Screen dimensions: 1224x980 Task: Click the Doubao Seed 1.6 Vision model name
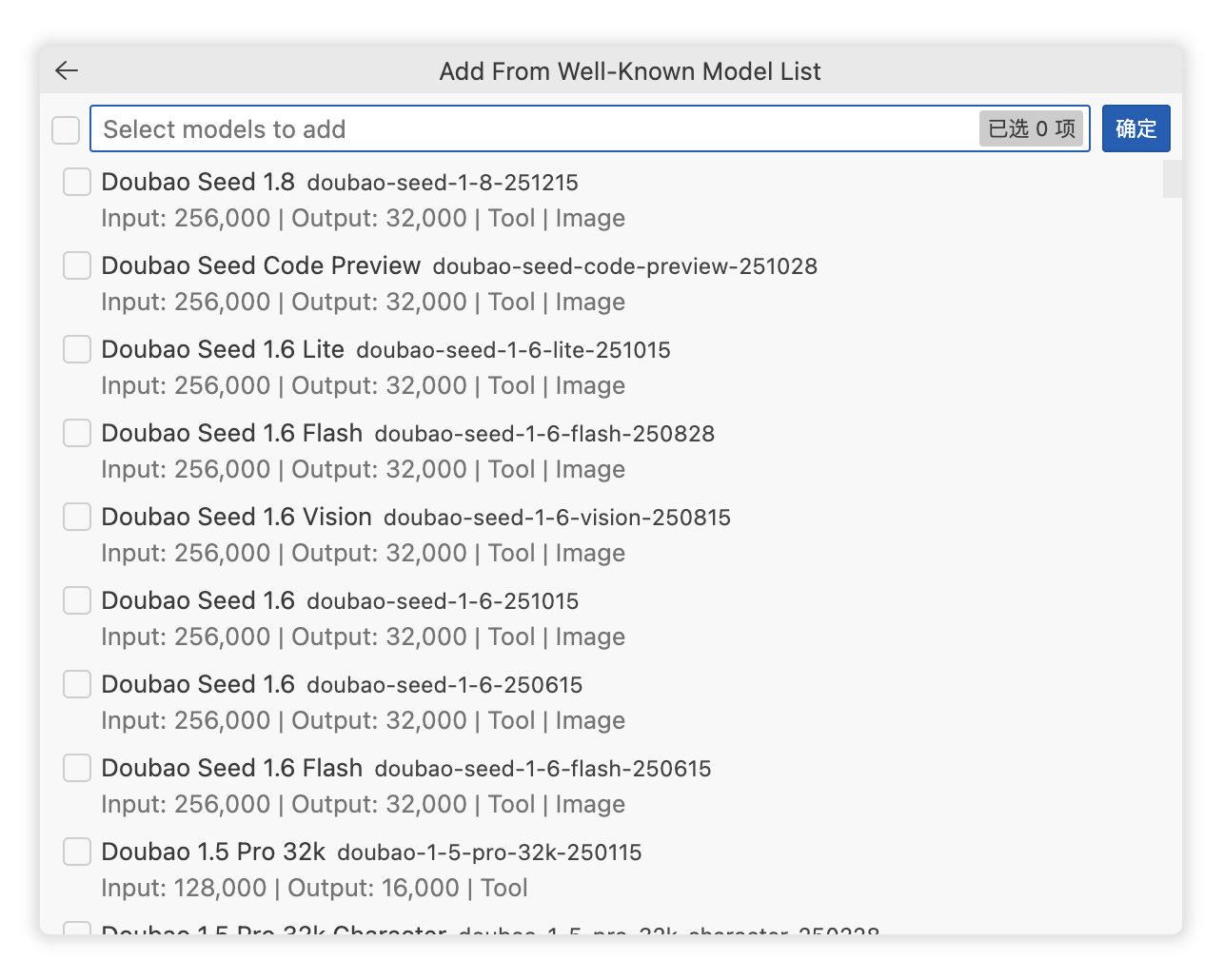click(236, 517)
